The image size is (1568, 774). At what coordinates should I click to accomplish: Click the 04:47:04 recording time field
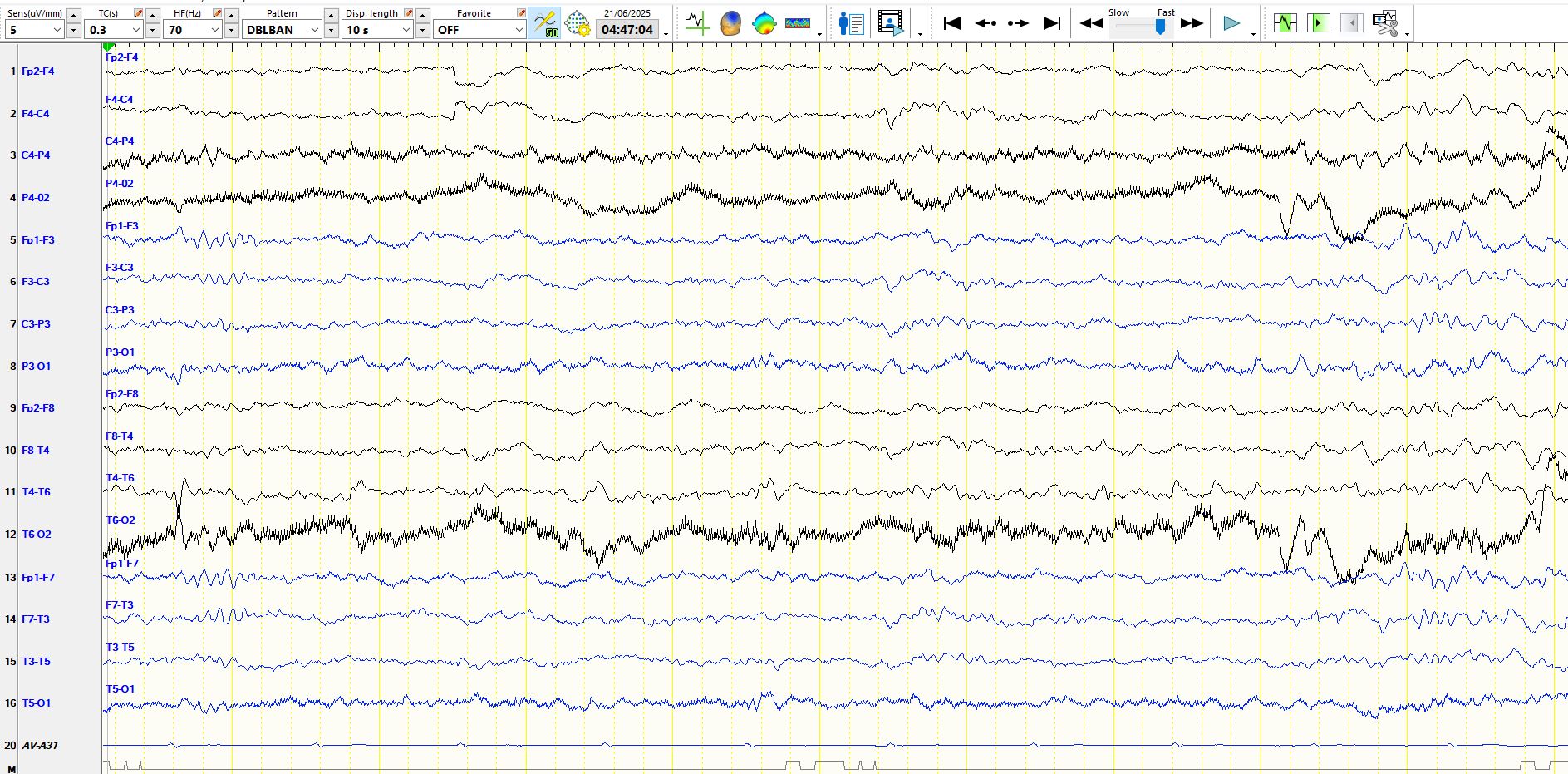click(x=627, y=30)
